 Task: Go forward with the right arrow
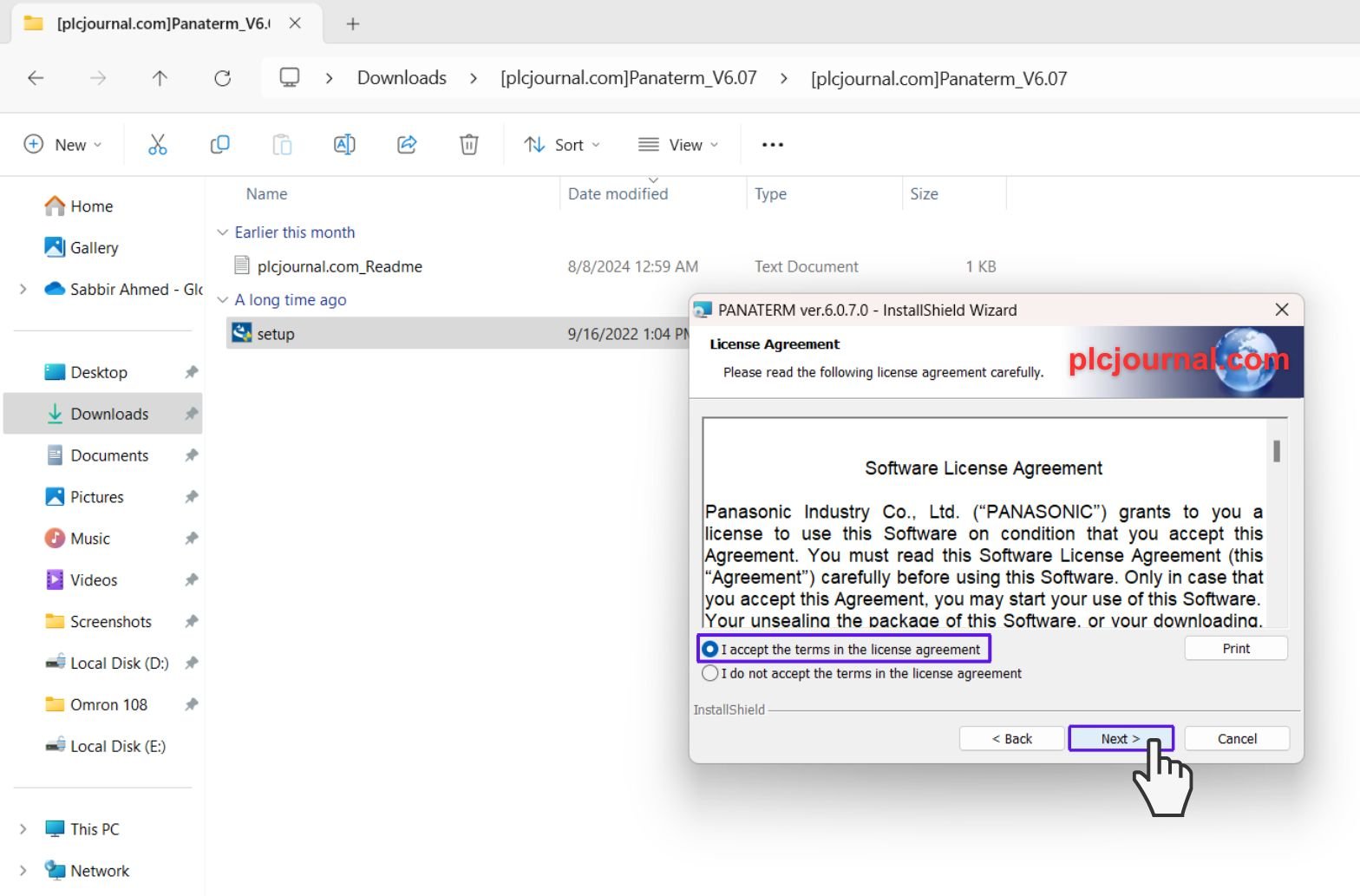pos(98,78)
